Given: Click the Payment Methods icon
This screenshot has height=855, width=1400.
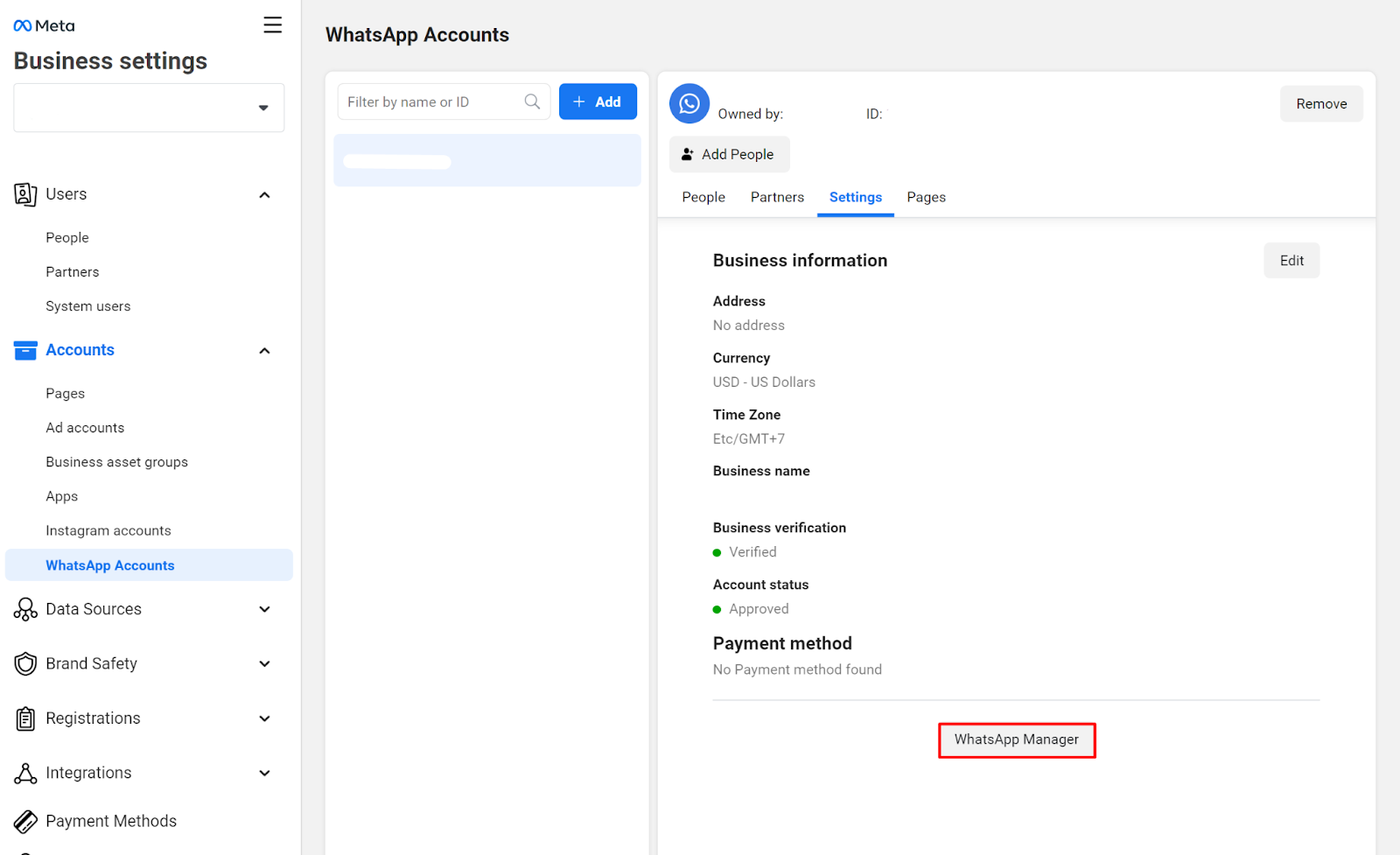Looking at the screenshot, I should coord(25,821).
